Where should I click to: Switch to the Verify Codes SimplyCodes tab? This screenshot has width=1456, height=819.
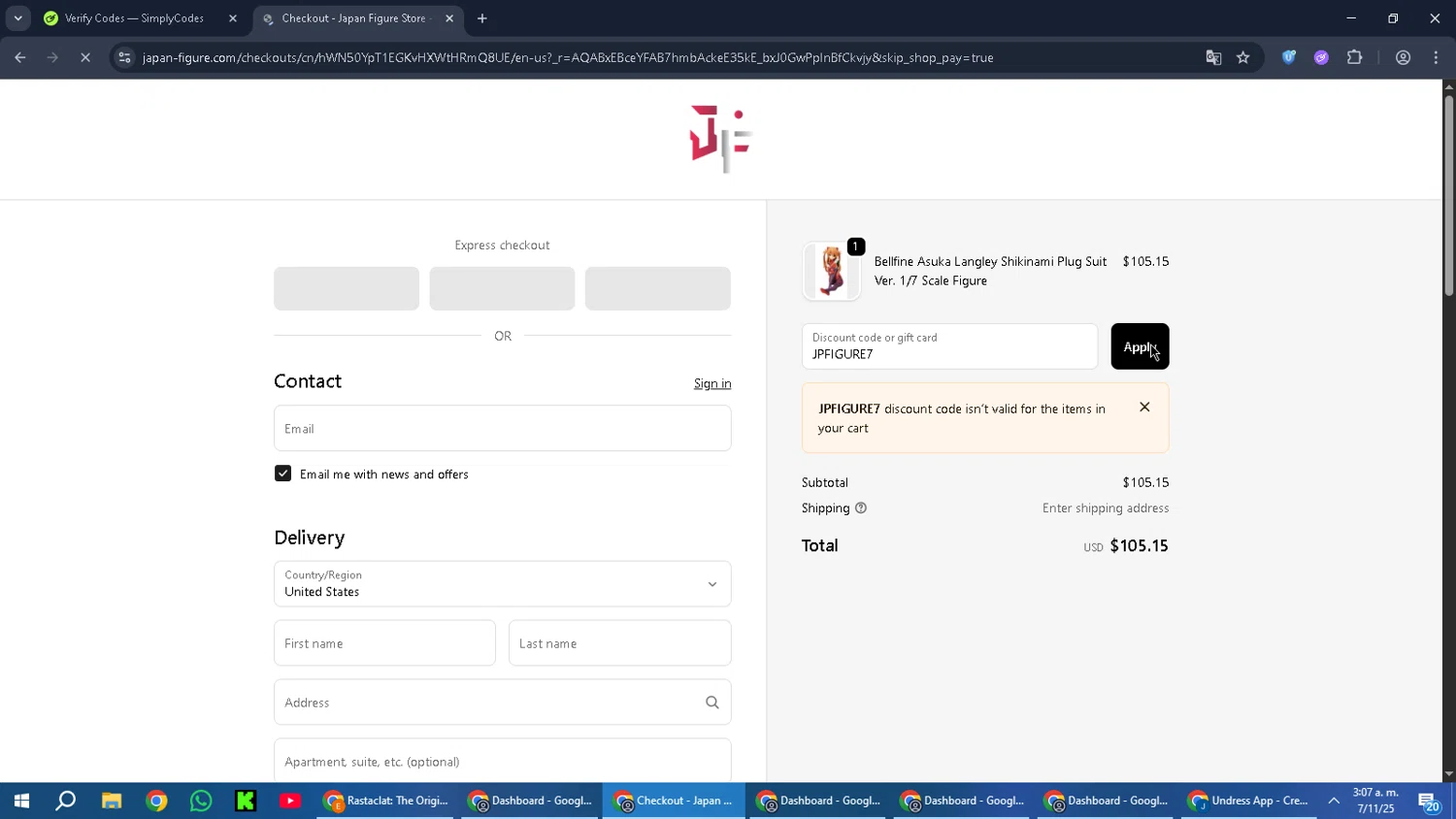(x=134, y=18)
